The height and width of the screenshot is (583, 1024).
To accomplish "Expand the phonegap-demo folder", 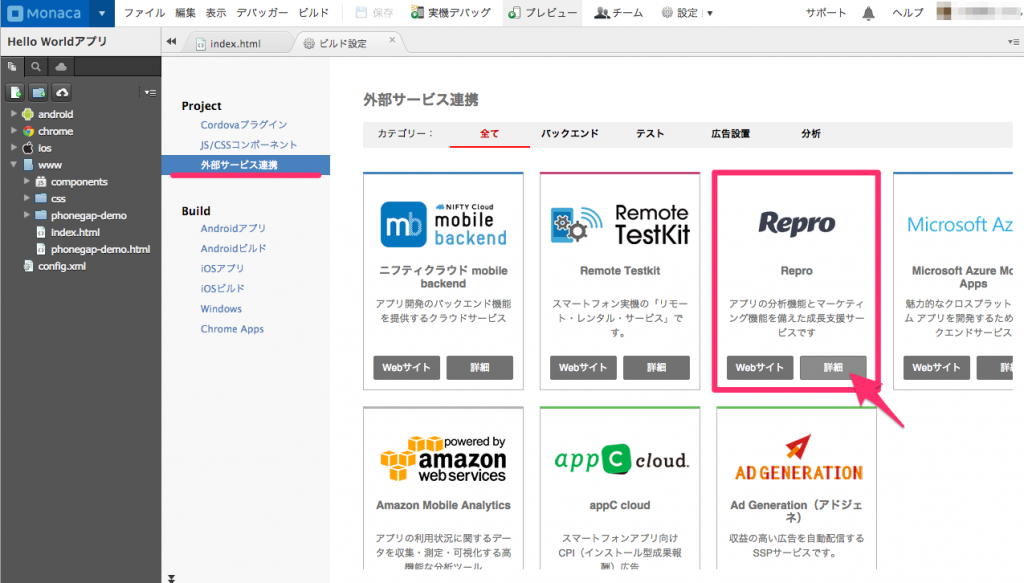I will coord(27,215).
